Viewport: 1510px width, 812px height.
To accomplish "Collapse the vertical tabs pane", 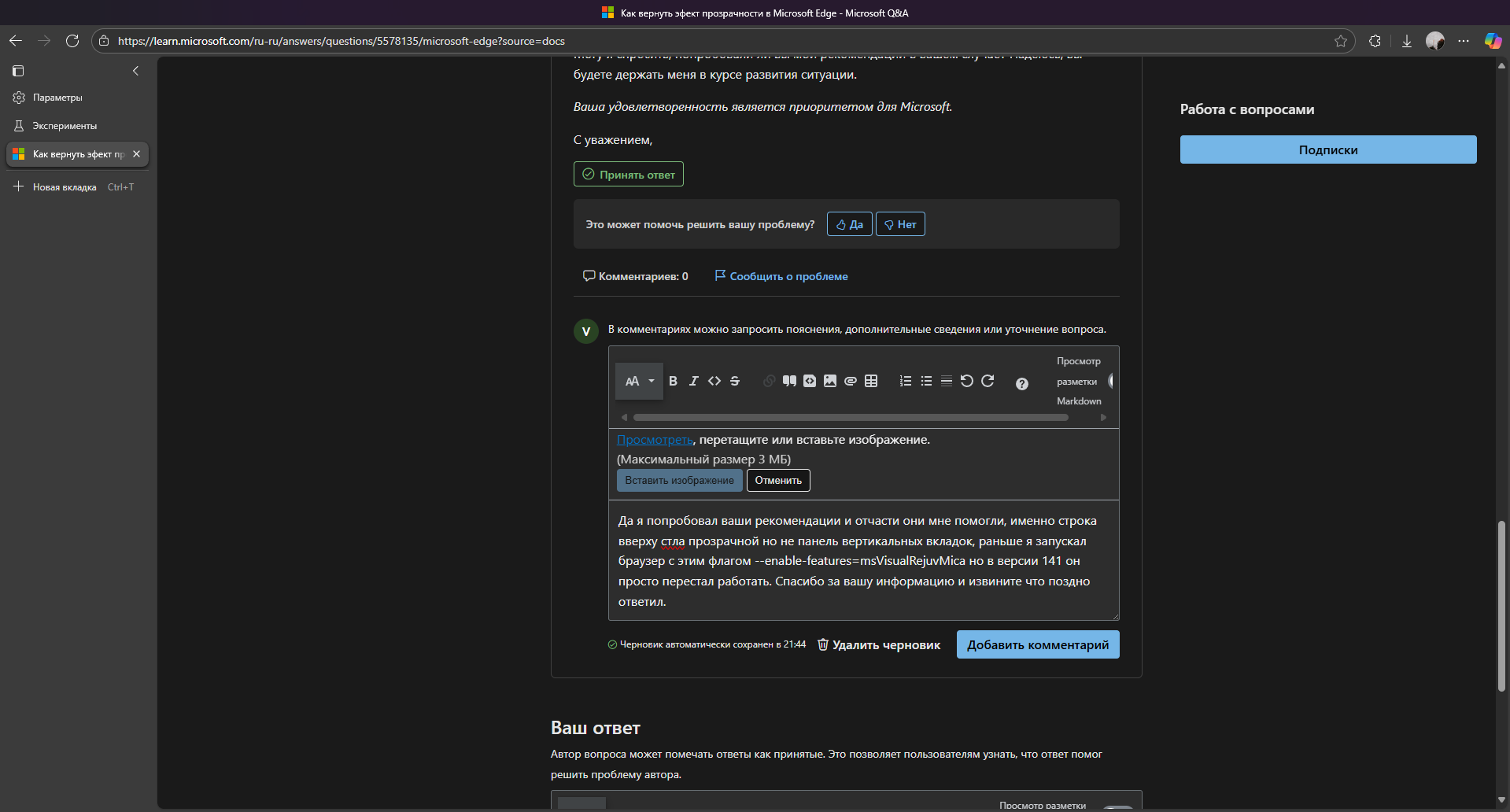I will click(x=135, y=71).
